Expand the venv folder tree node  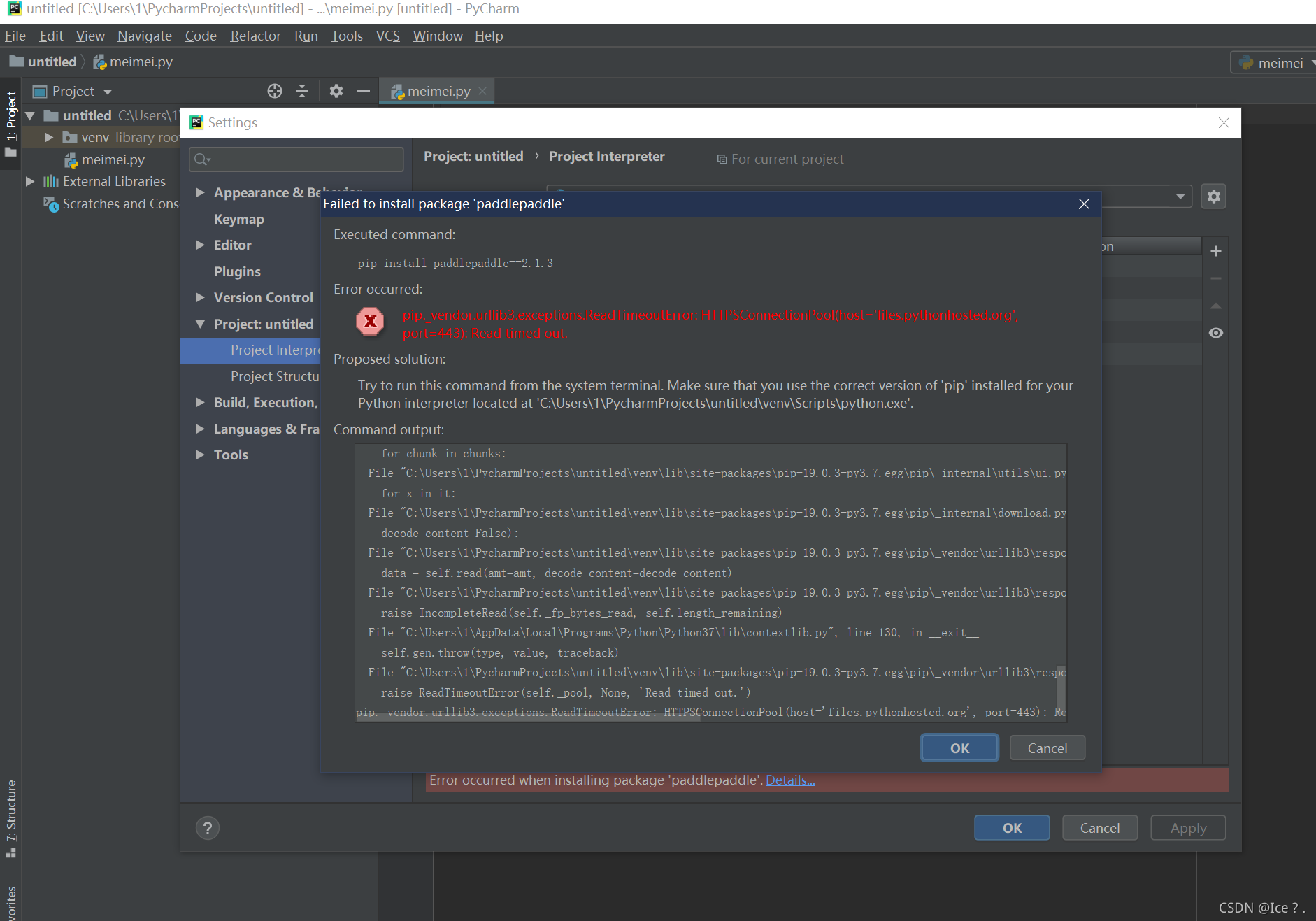point(49,137)
